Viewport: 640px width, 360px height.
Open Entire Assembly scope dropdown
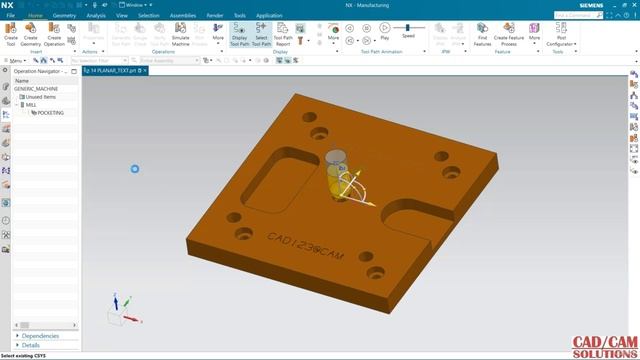(x=170, y=60)
